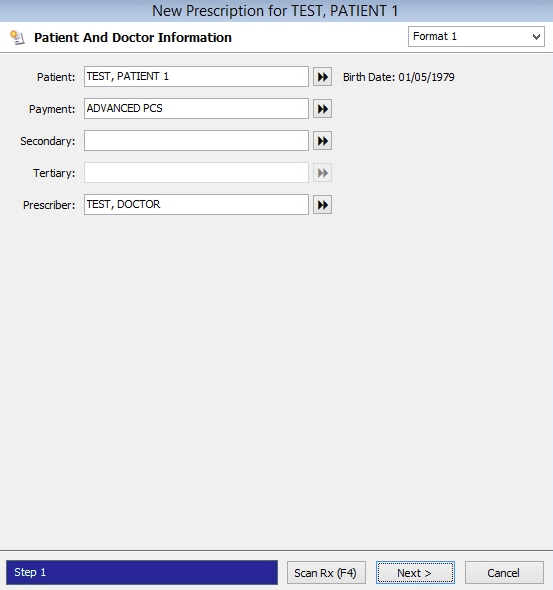
Task: Click the Prescriber: field label
Action: click(x=49, y=205)
